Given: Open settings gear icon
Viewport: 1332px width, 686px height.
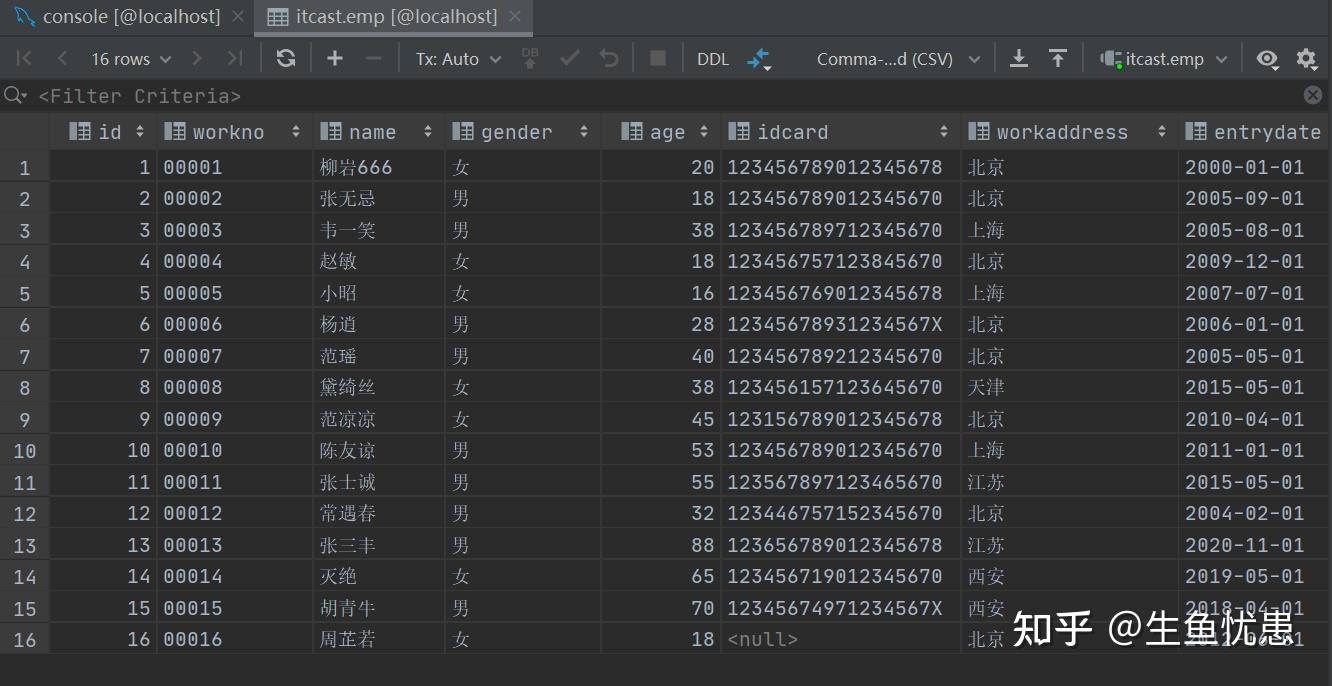Looking at the screenshot, I should [1306, 59].
